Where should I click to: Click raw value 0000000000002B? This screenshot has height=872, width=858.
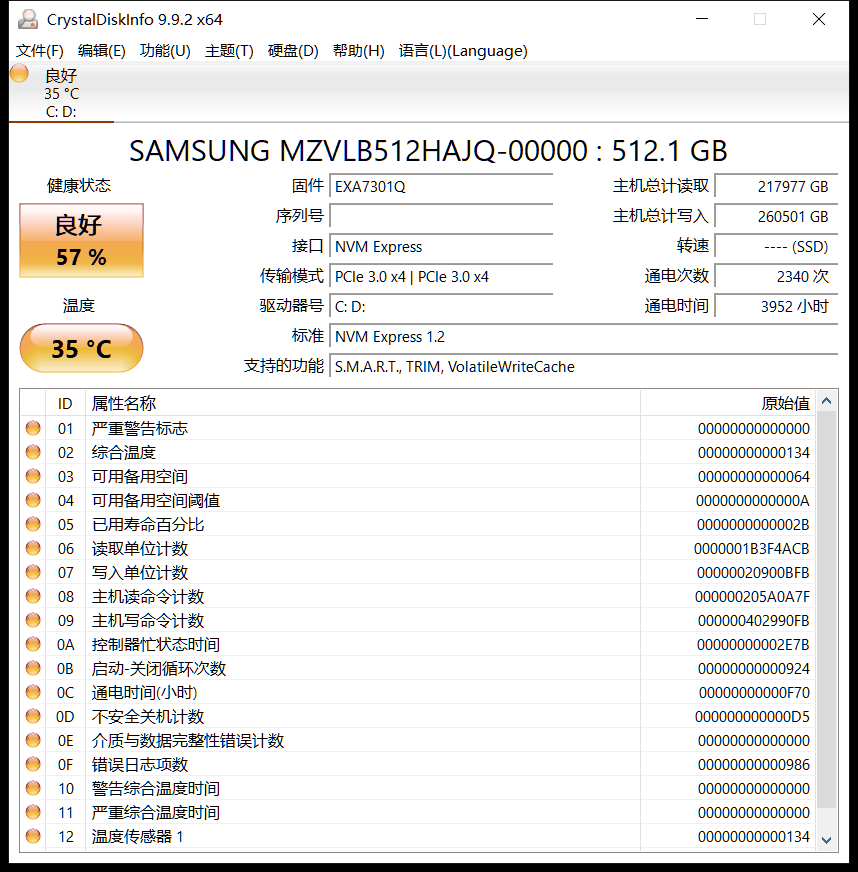753,524
